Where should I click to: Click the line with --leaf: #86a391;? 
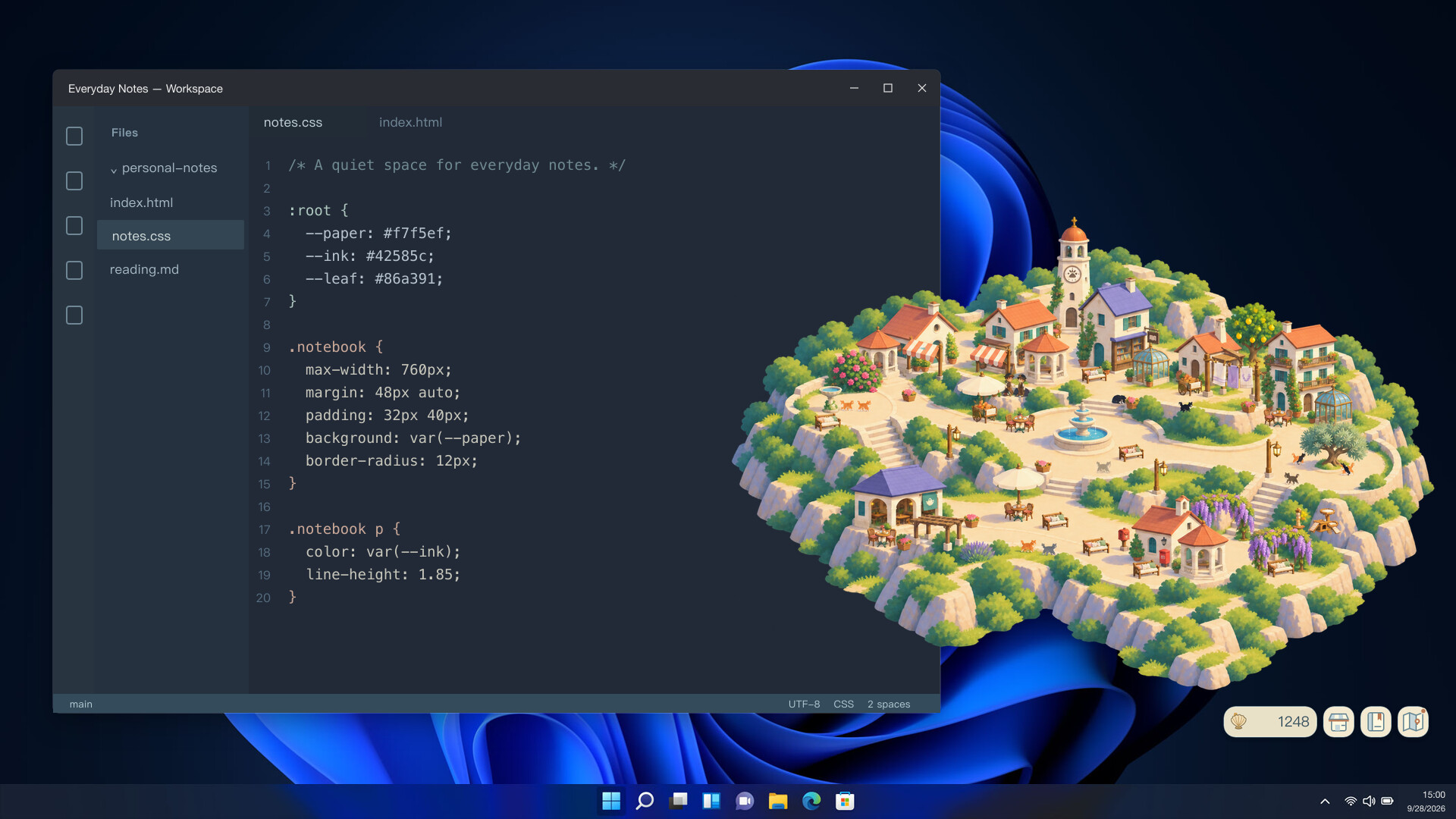[374, 279]
